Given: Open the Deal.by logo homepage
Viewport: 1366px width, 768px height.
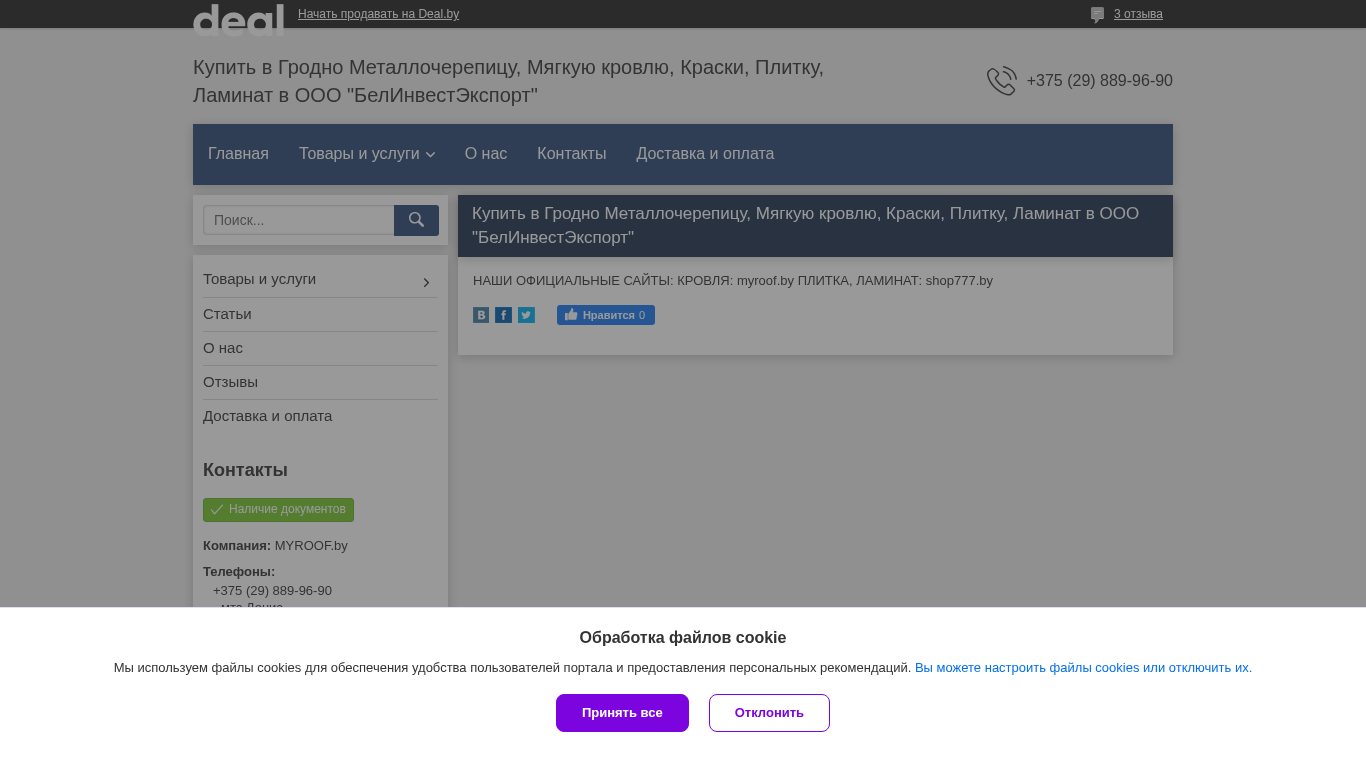Looking at the screenshot, I should coord(238,20).
